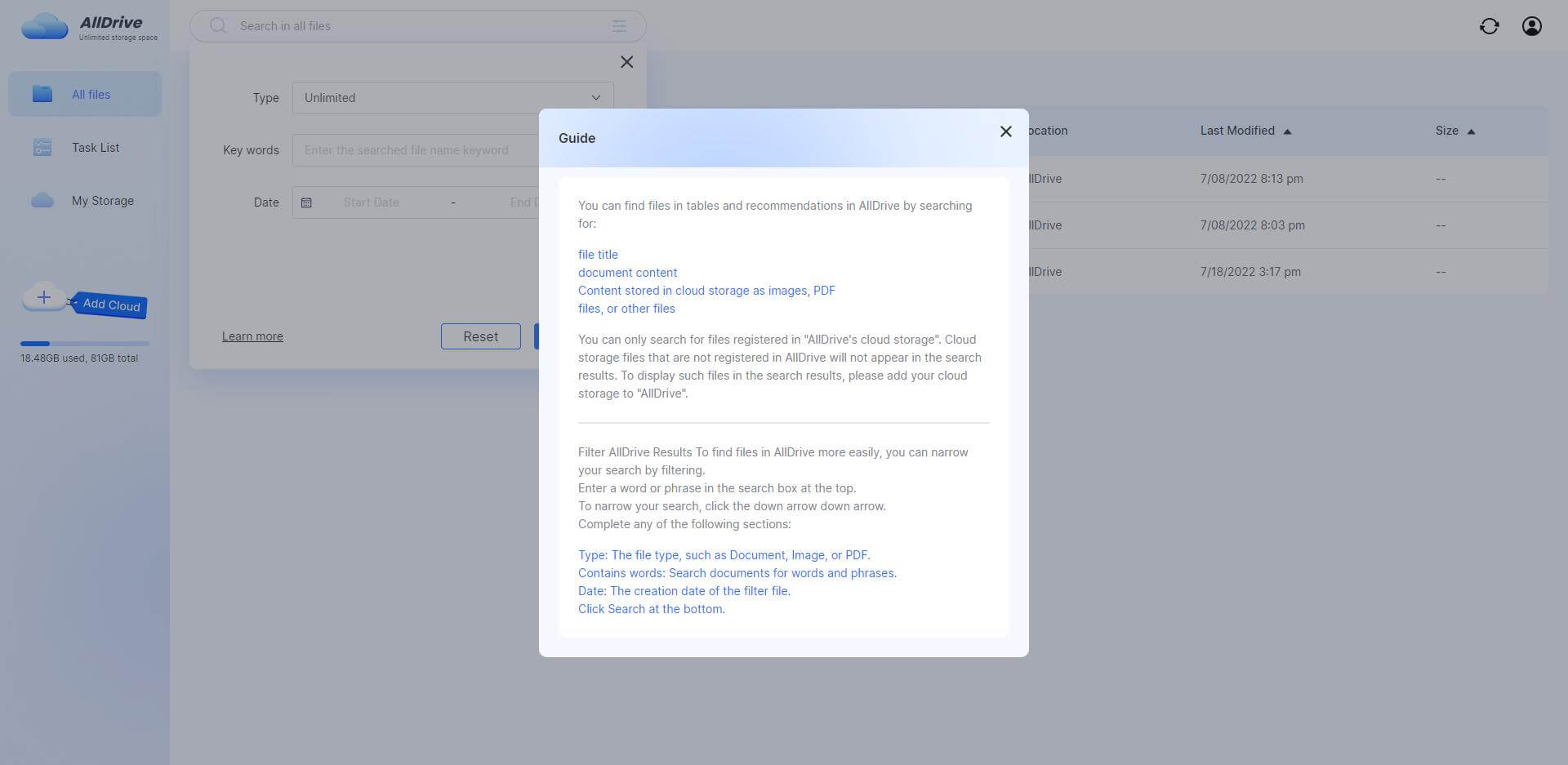
Task: Click 'Click Search at the bottom' line
Action: pos(651,609)
